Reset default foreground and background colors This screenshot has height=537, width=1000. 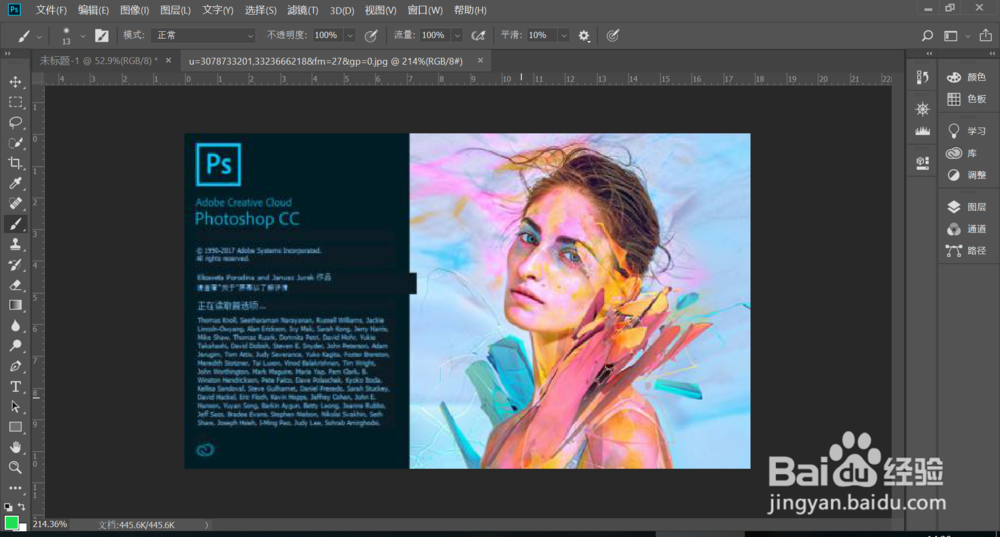(x=8, y=506)
